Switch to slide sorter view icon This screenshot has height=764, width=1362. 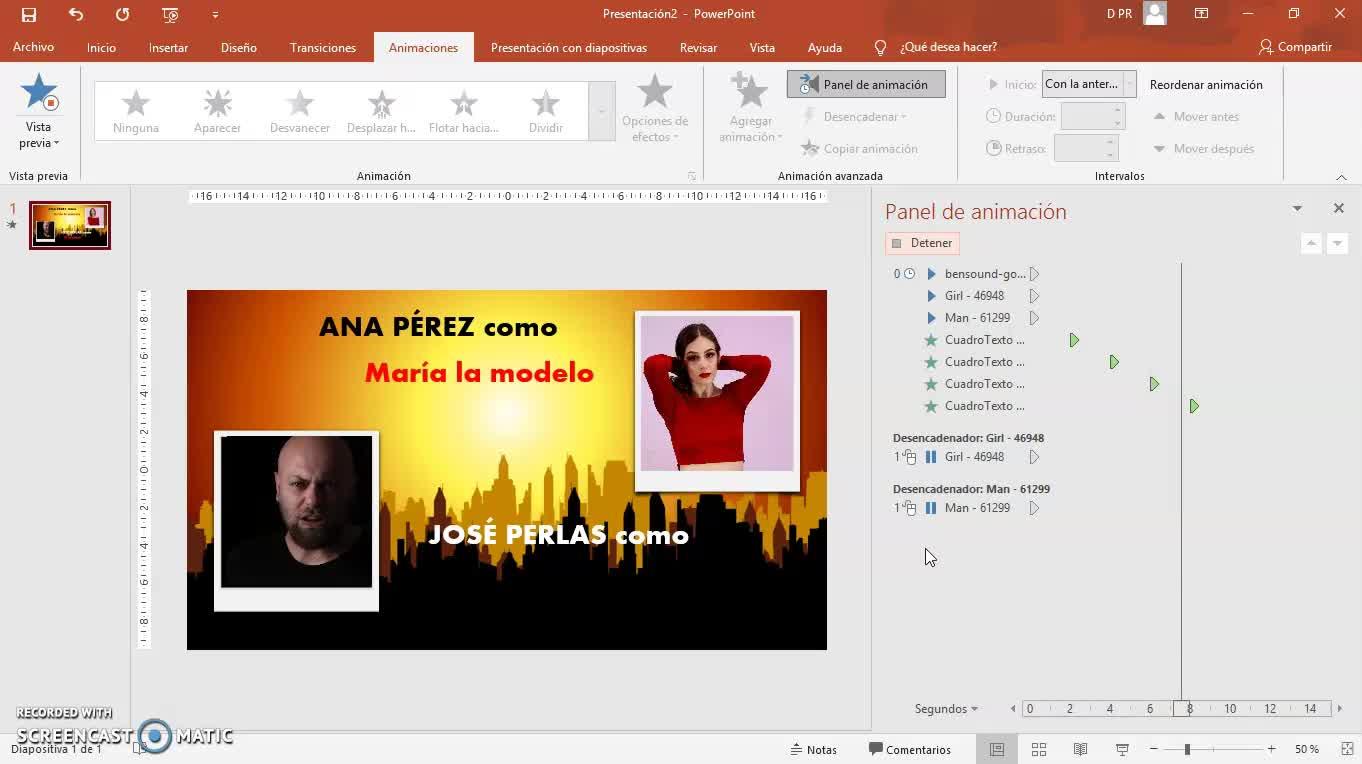1039,749
